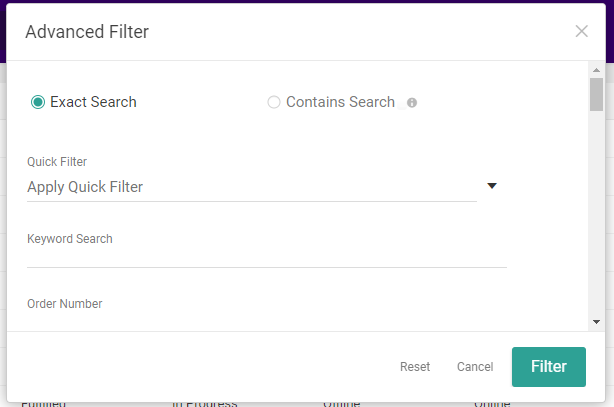Focus the Keyword Search input field
Image resolution: width=614 pixels, height=407 pixels.
(x=266, y=257)
